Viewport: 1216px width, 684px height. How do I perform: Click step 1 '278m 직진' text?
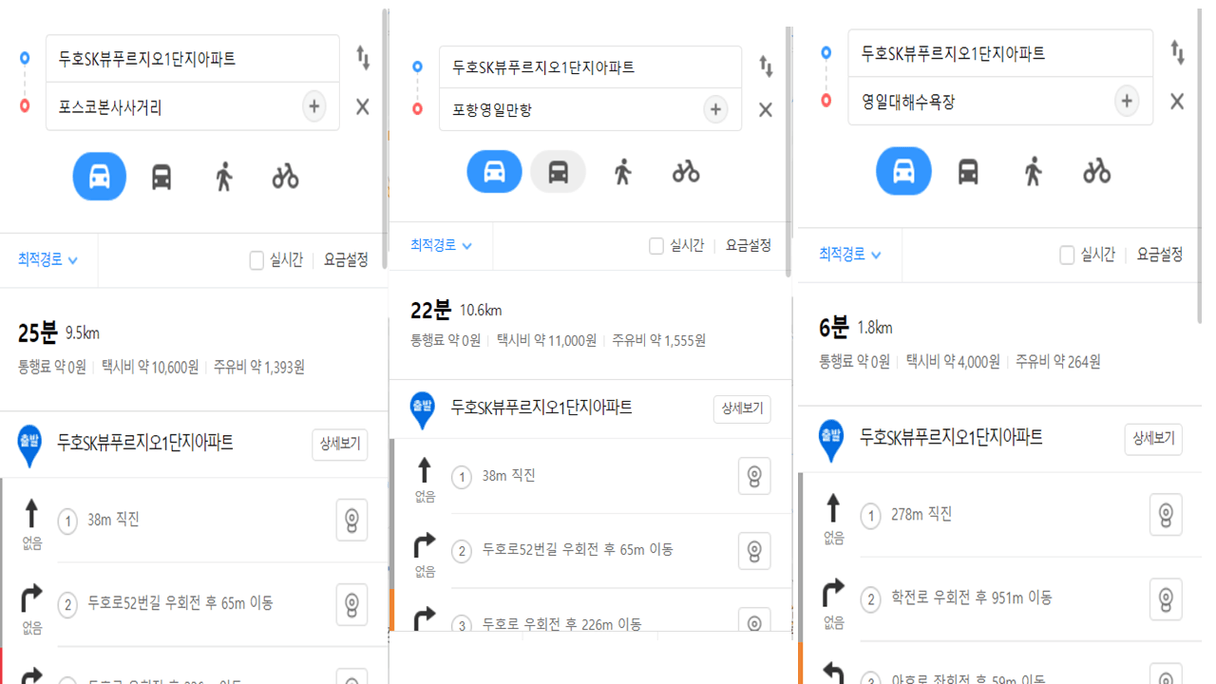[921, 514]
